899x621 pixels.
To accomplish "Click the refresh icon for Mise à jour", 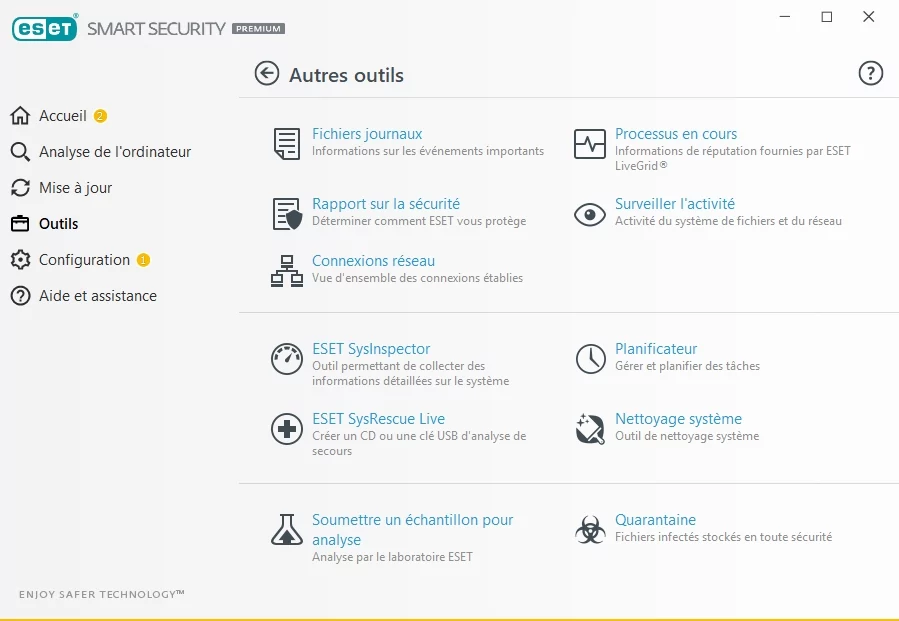I will [x=20, y=188].
